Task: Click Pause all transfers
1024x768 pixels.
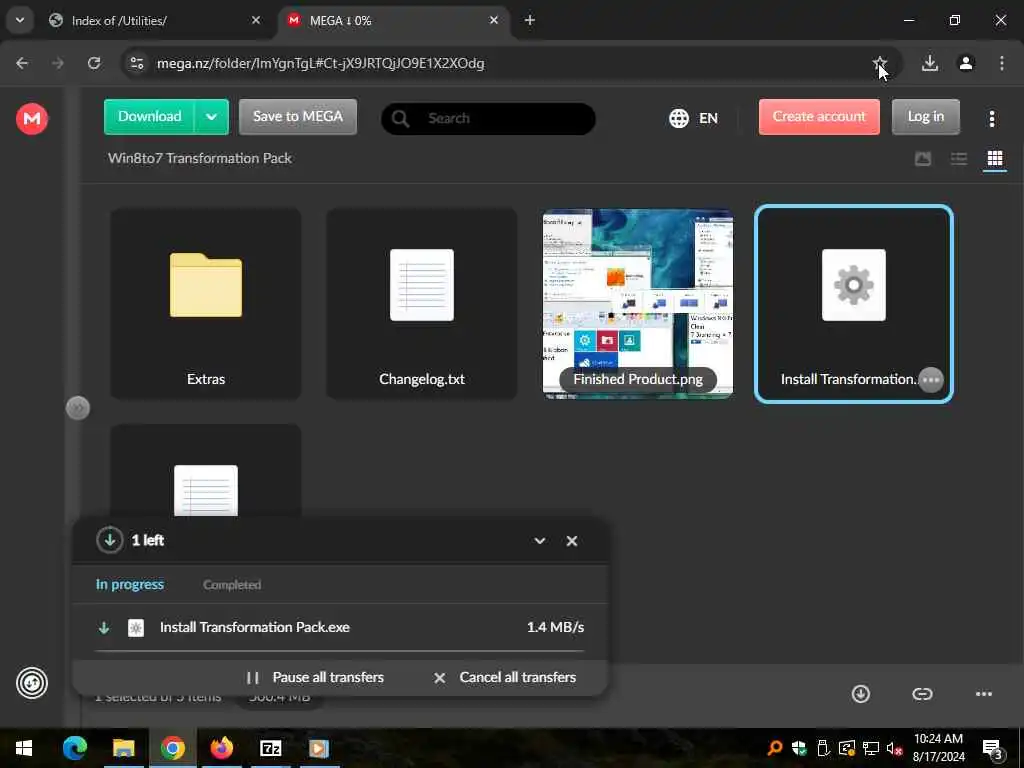Action: pyautogui.click(x=315, y=677)
